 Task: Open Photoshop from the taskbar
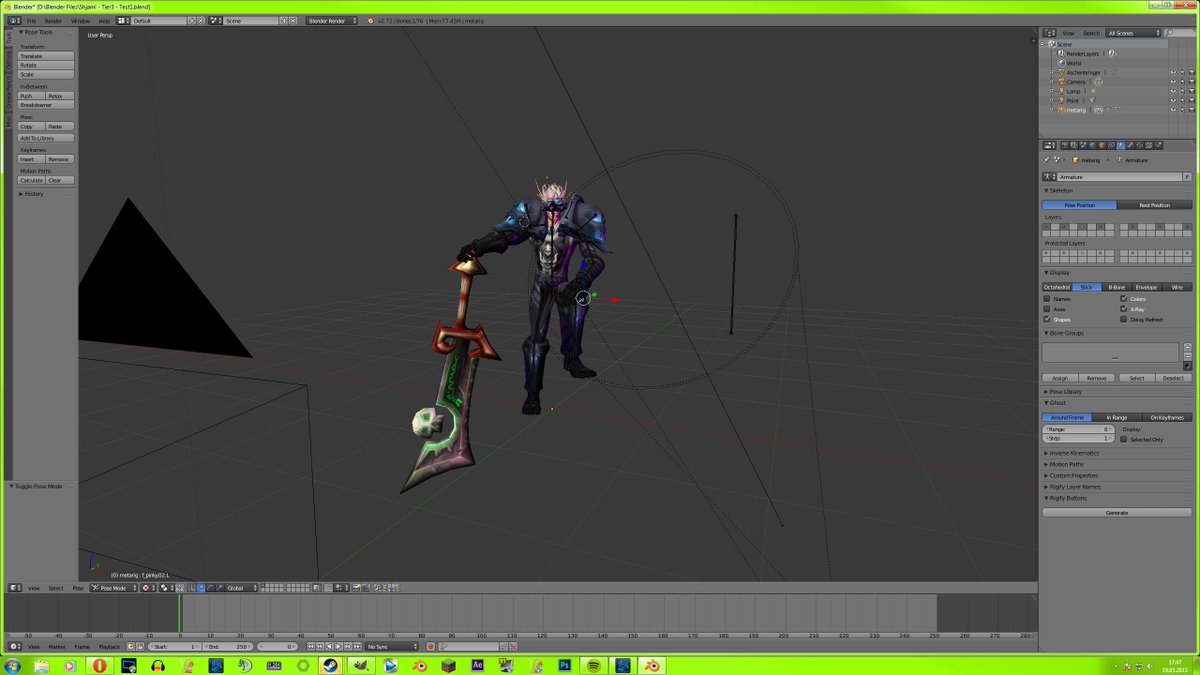pos(564,665)
